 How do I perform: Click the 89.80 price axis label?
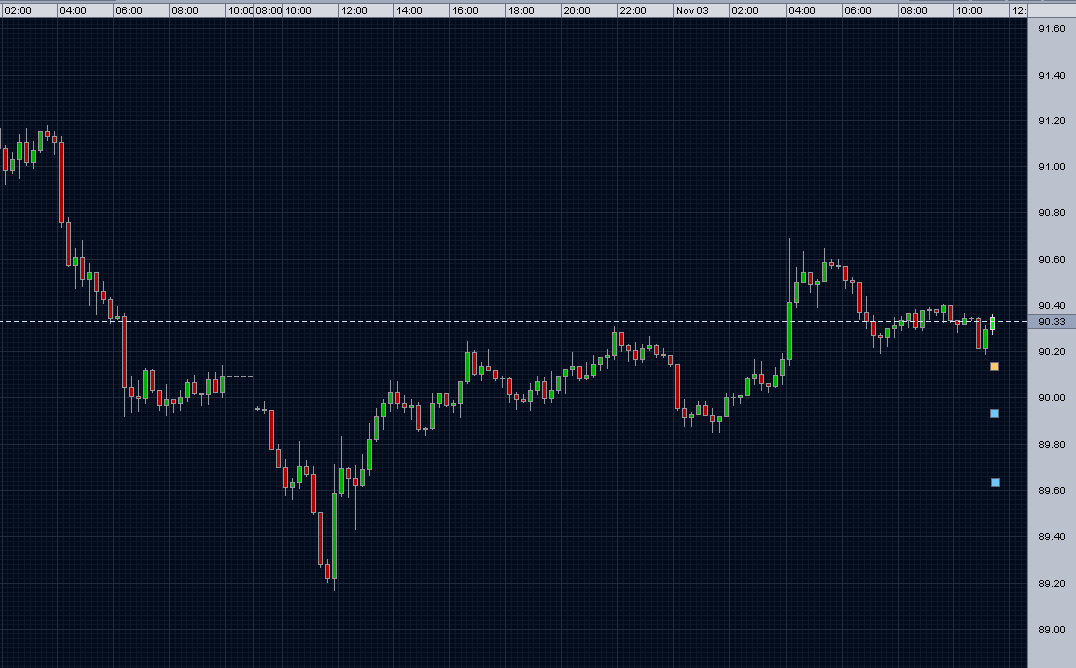pyautogui.click(x=1051, y=444)
